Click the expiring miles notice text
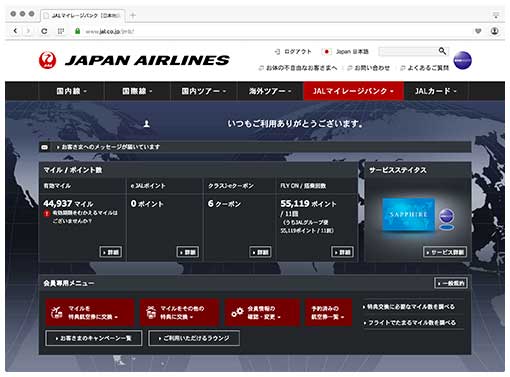 click(85, 217)
